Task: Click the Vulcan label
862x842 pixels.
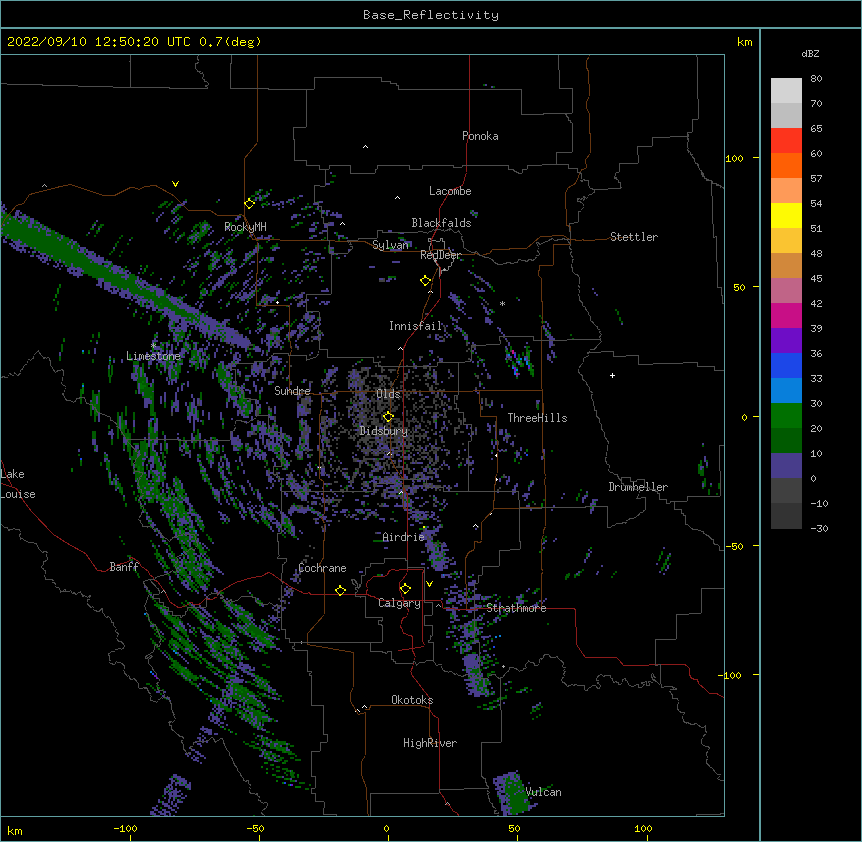Action: coord(544,792)
